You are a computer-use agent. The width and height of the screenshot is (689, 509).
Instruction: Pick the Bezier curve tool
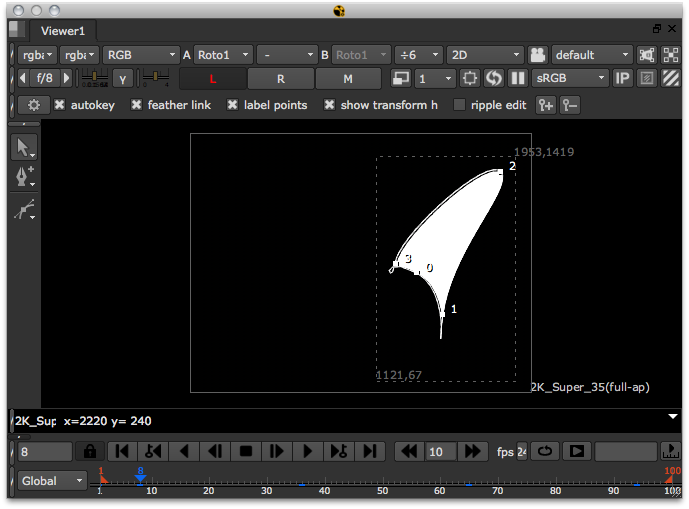pyautogui.click(x=24, y=210)
